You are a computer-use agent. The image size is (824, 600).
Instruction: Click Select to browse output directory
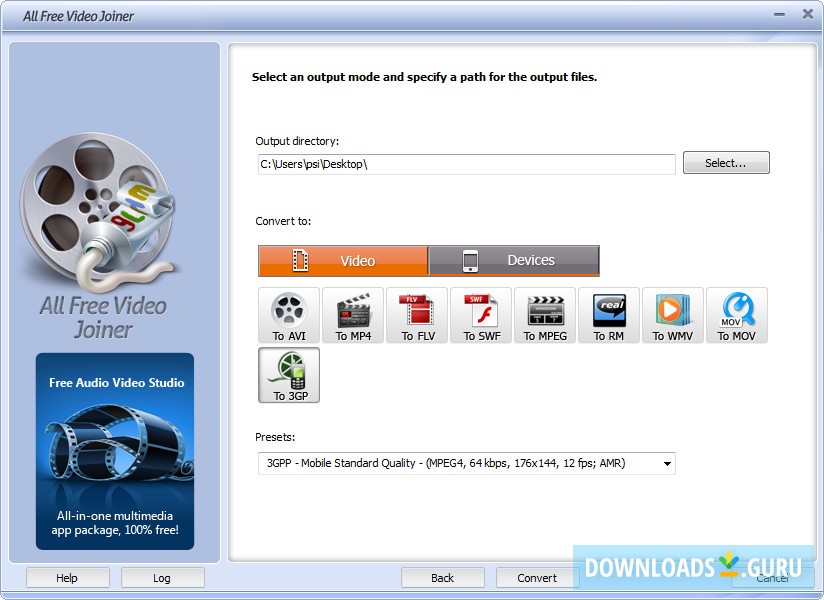tap(726, 162)
